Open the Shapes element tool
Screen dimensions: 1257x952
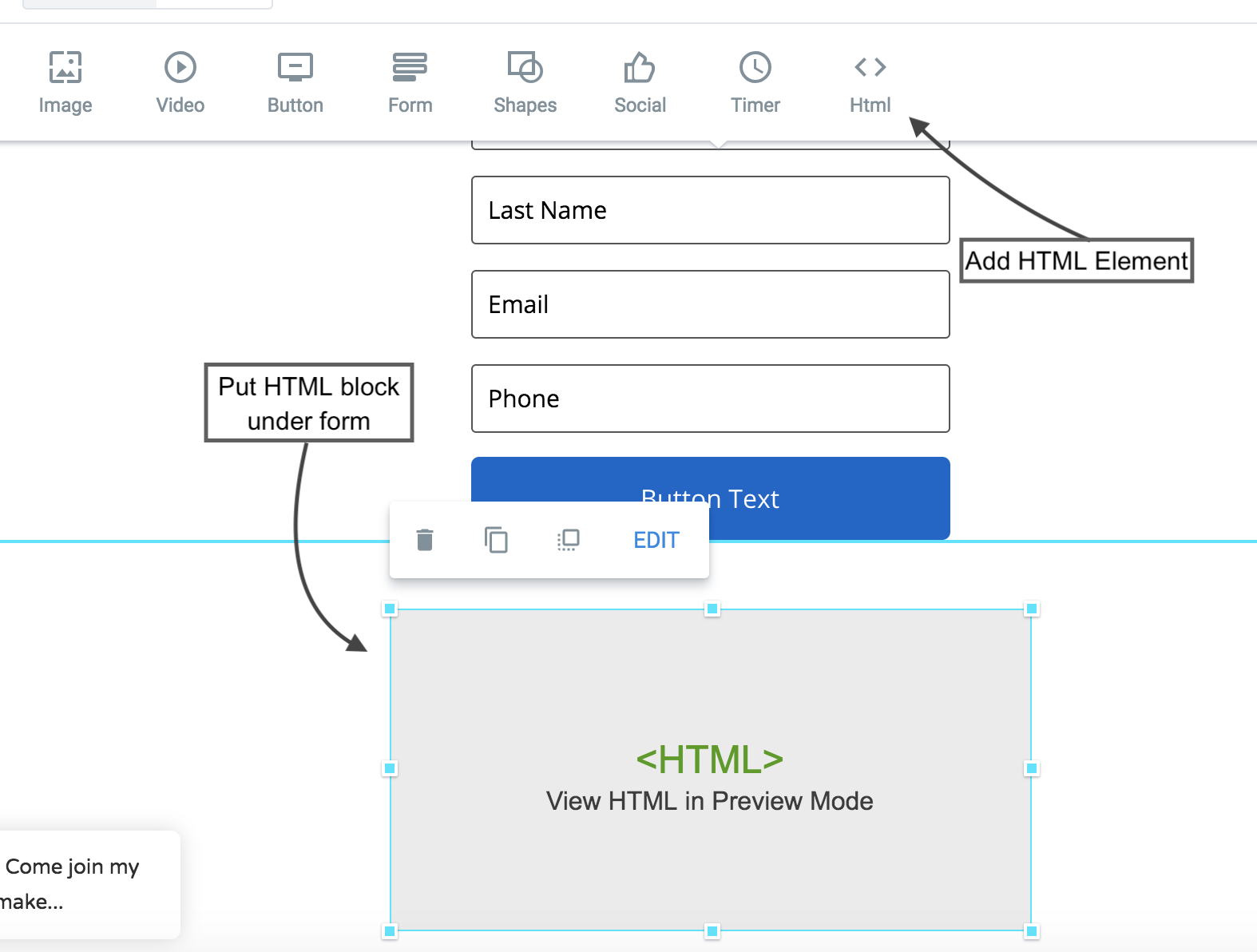tap(525, 81)
